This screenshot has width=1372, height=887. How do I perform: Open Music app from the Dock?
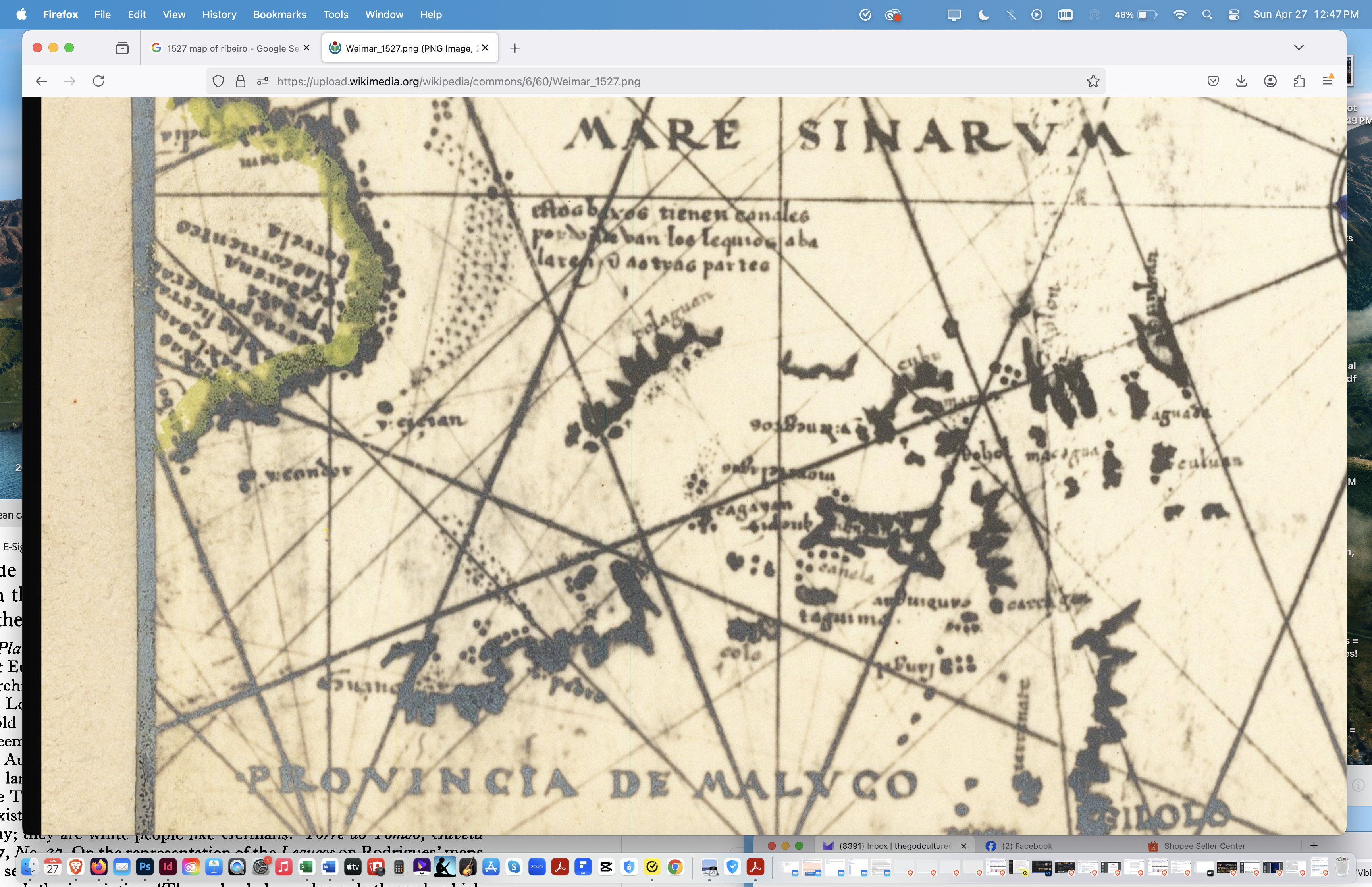click(x=283, y=867)
